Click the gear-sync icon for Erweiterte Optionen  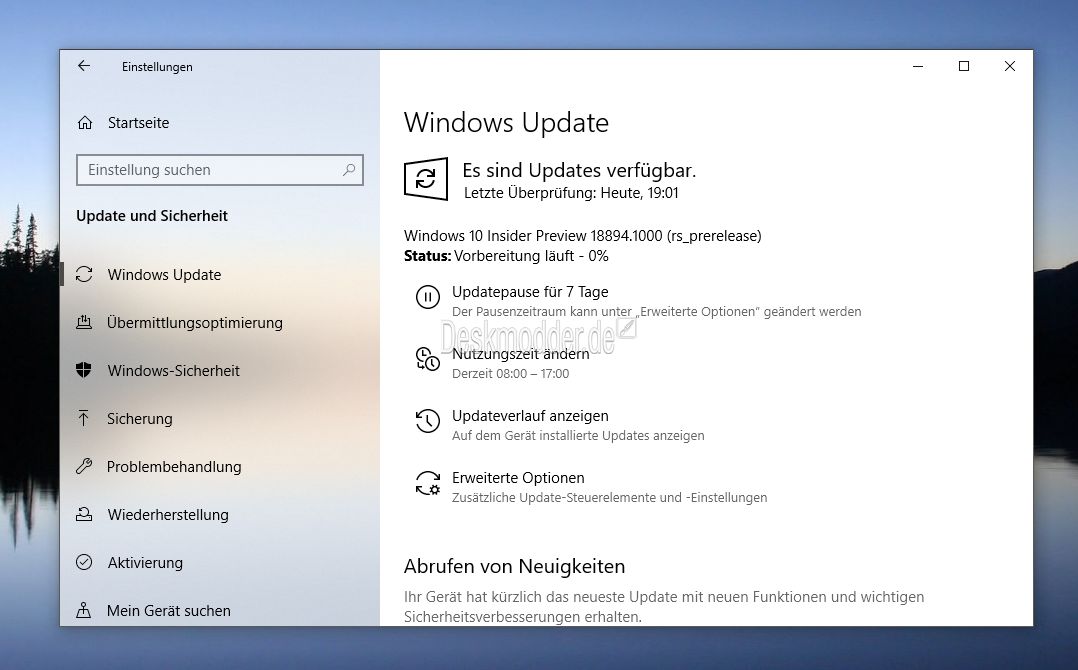(428, 483)
